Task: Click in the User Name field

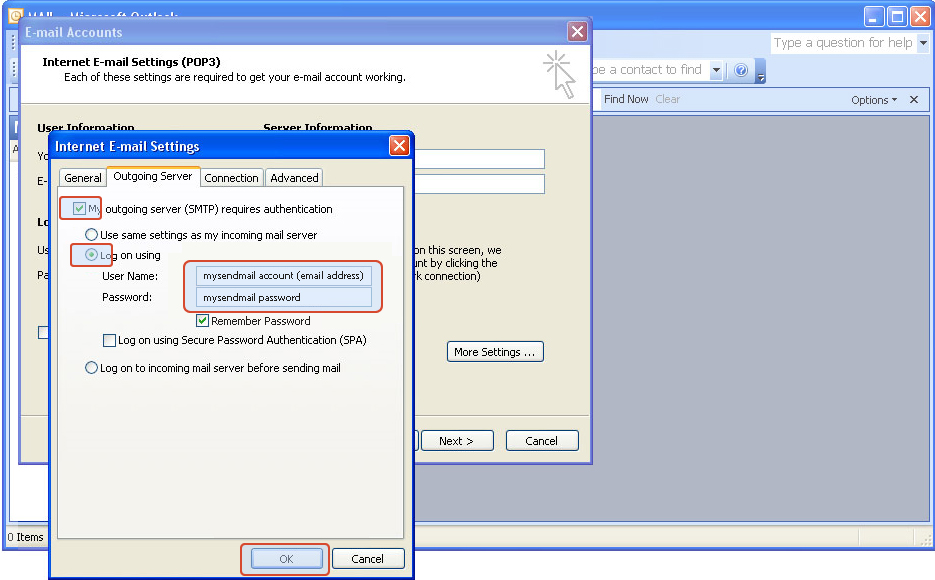Action: pyautogui.click(x=284, y=276)
